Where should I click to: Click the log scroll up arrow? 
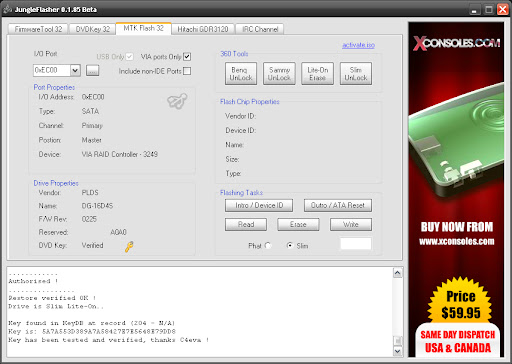[397, 273]
